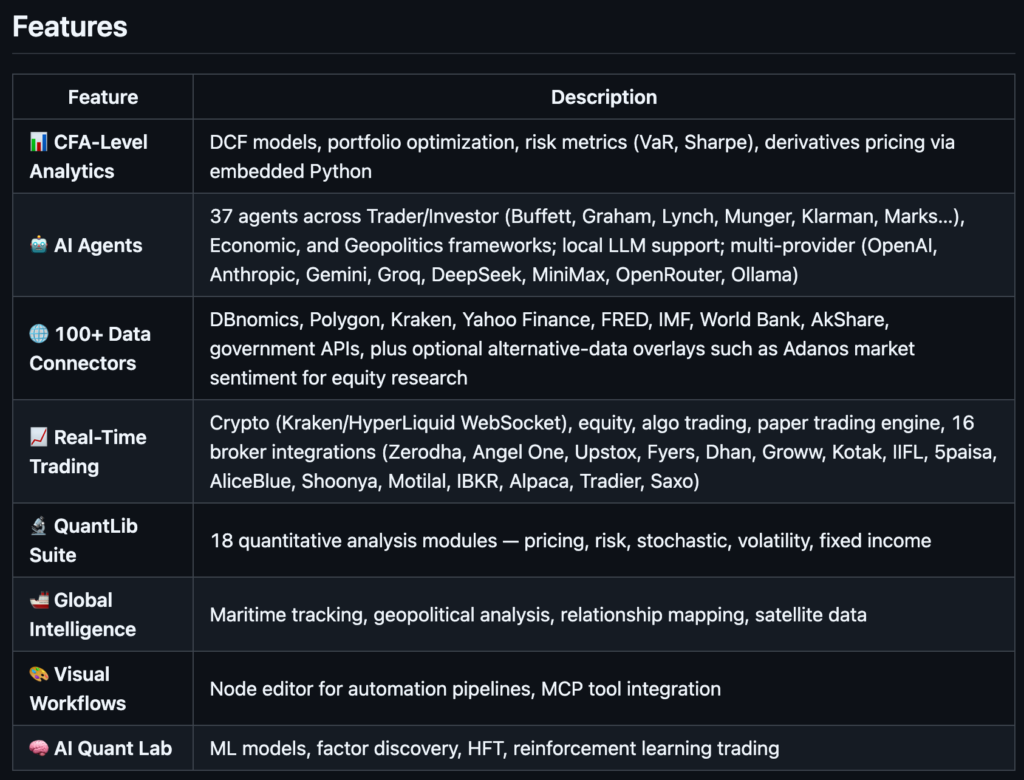Click the Features section heading

tap(70, 27)
